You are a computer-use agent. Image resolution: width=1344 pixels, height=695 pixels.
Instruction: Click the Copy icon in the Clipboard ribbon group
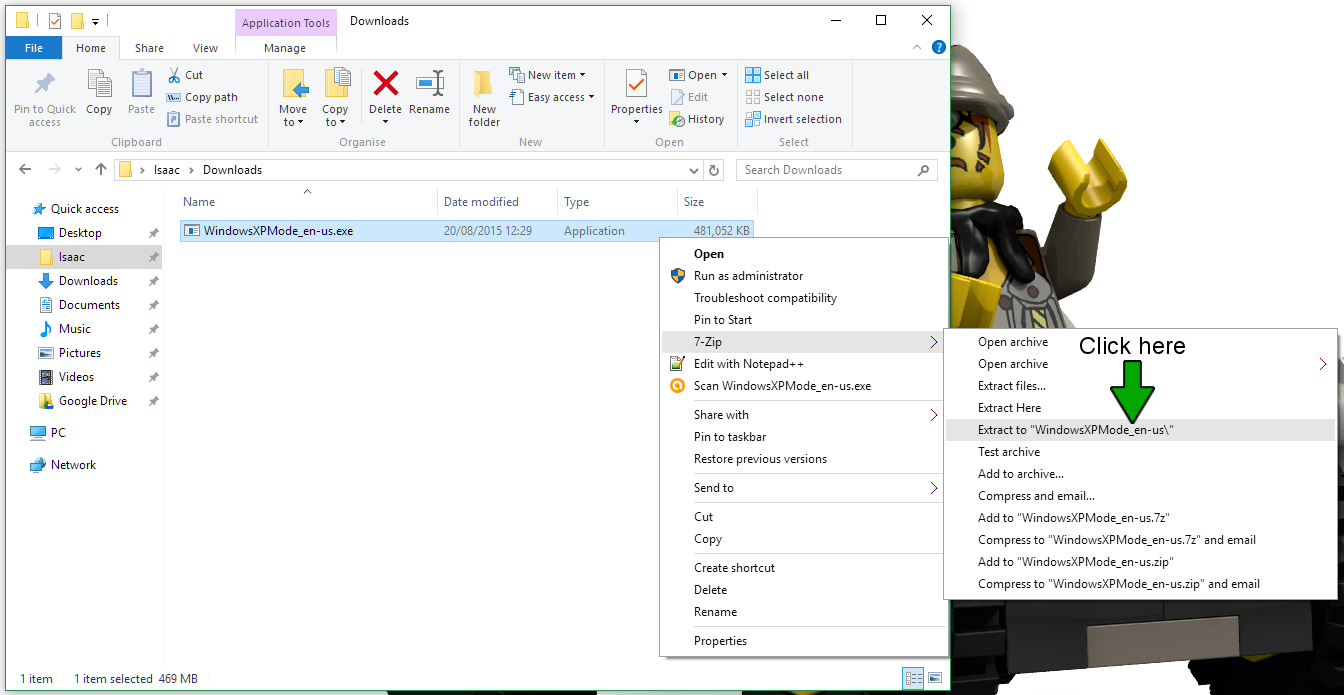(99, 84)
